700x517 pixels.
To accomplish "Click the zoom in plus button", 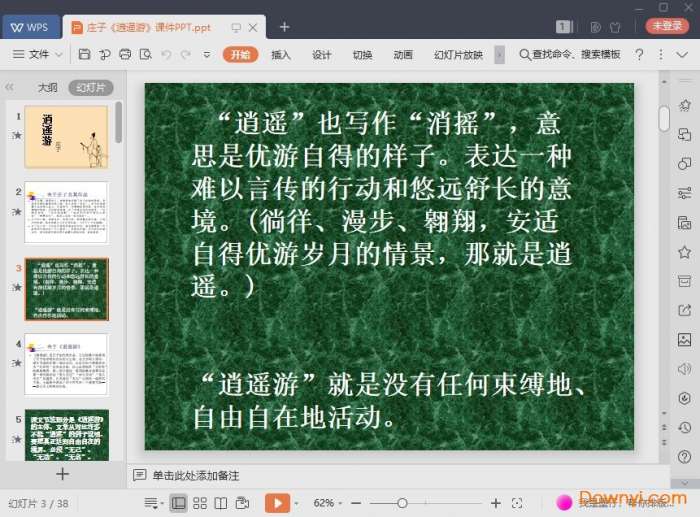I will click(x=496, y=503).
